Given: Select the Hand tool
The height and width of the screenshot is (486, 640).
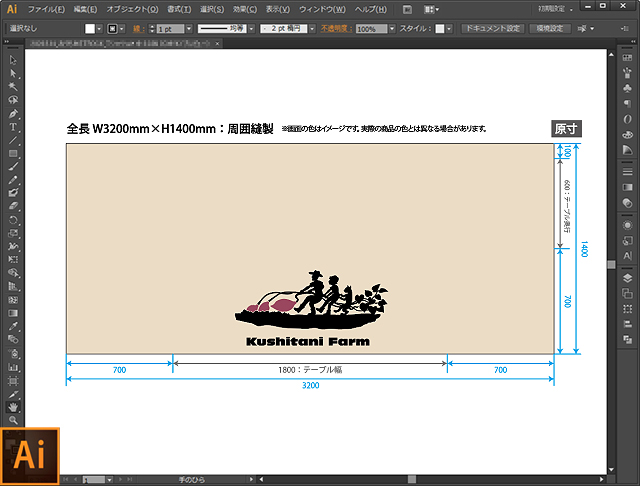Looking at the screenshot, I should (x=13, y=407).
